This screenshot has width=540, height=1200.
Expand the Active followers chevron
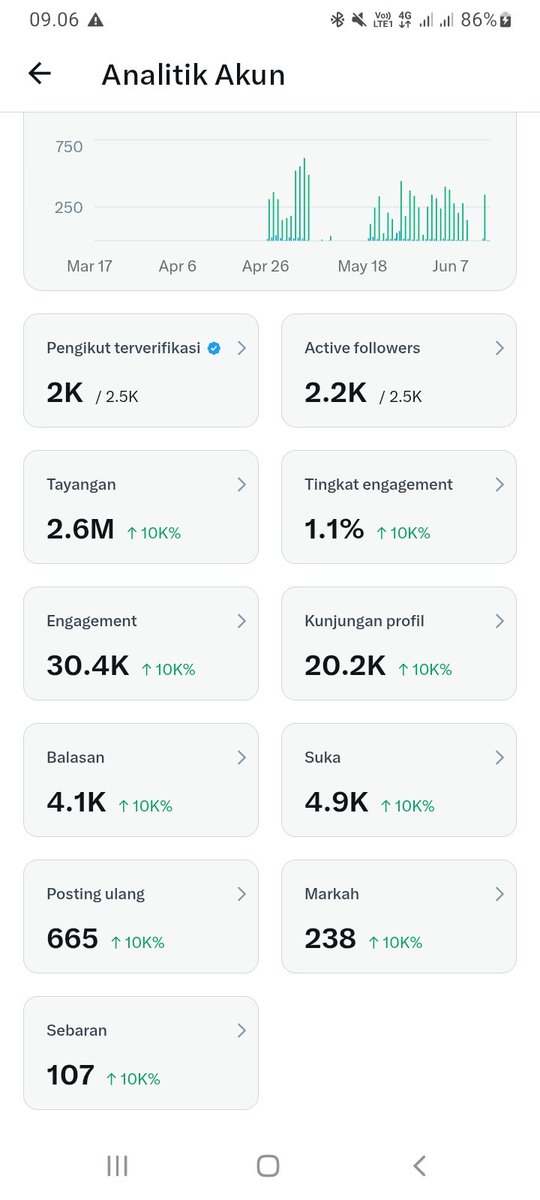[x=499, y=348]
